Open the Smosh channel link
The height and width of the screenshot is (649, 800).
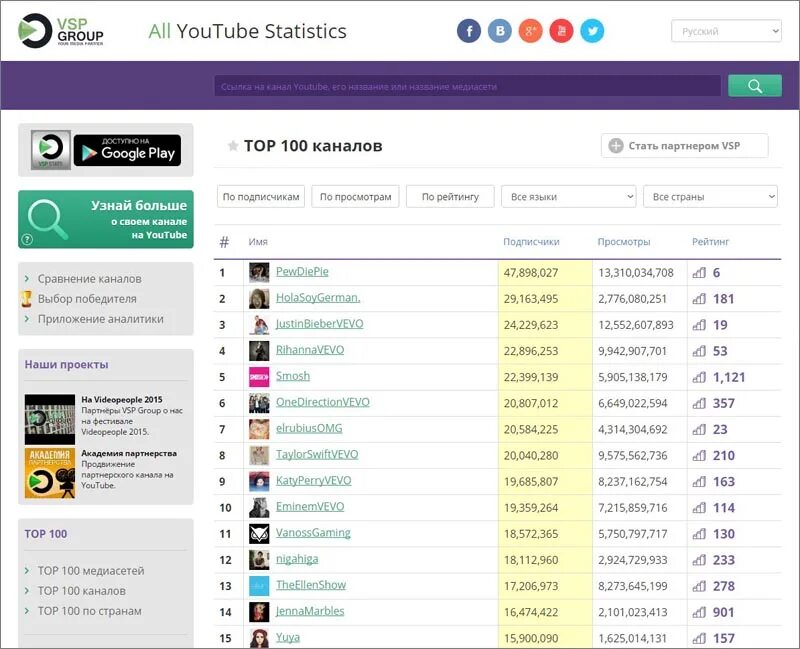click(293, 376)
